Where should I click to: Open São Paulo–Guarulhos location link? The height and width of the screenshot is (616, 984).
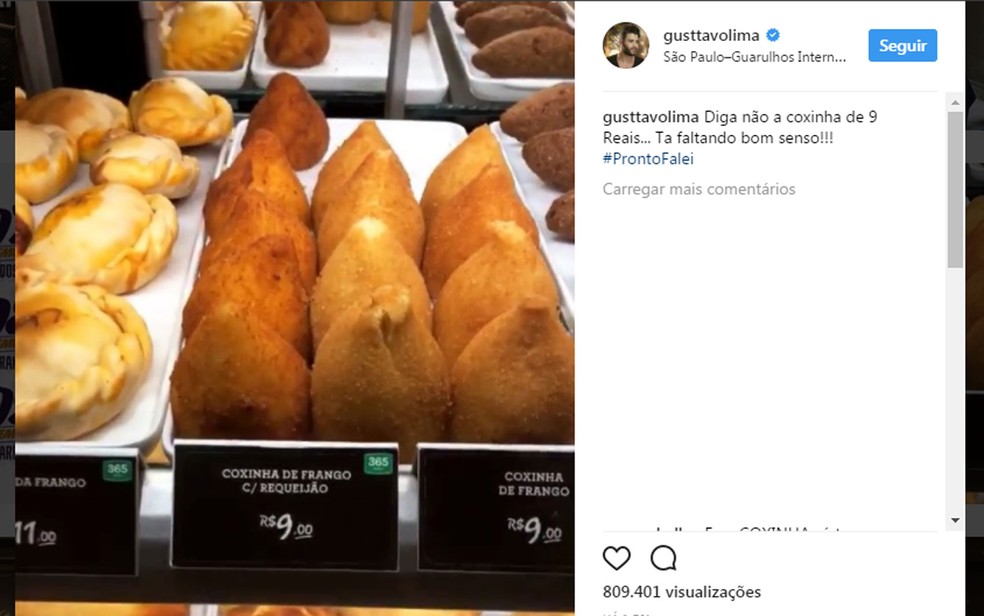pyautogui.click(x=754, y=57)
